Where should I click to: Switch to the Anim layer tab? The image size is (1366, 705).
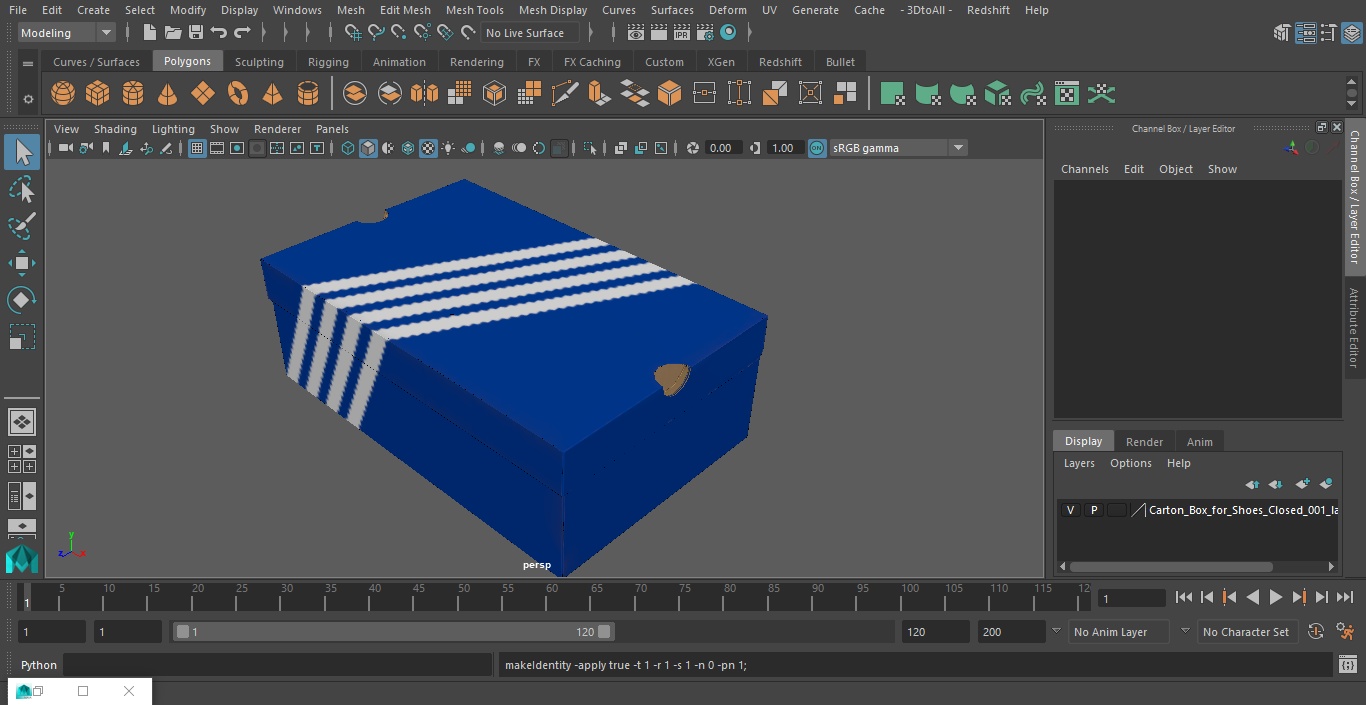1199,442
